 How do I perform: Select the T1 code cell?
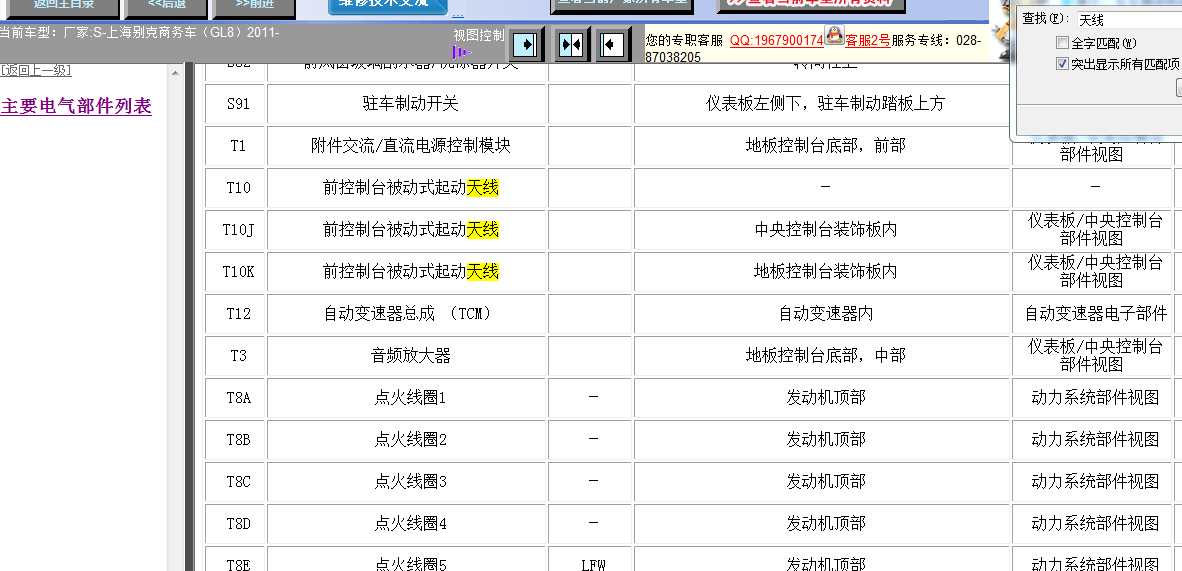click(x=237, y=146)
